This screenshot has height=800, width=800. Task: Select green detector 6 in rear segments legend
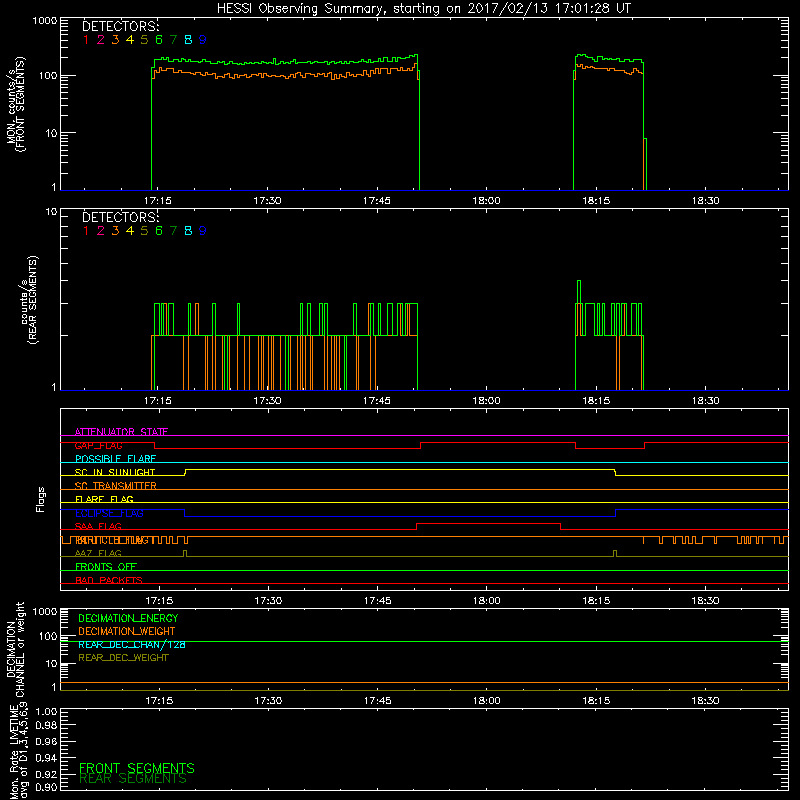pyautogui.click(x=159, y=231)
